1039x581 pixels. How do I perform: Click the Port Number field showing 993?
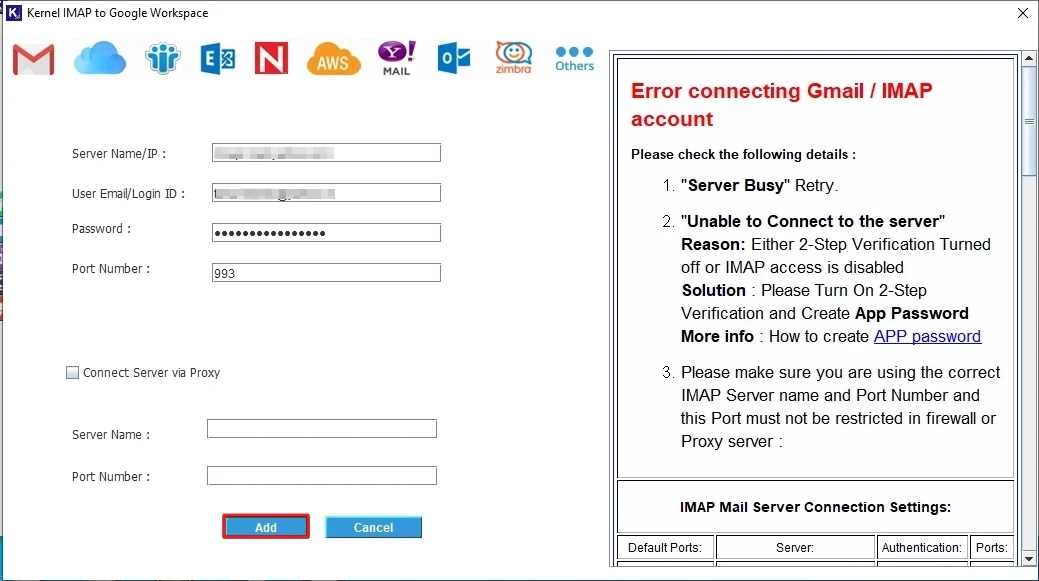[x=326, y=272]
